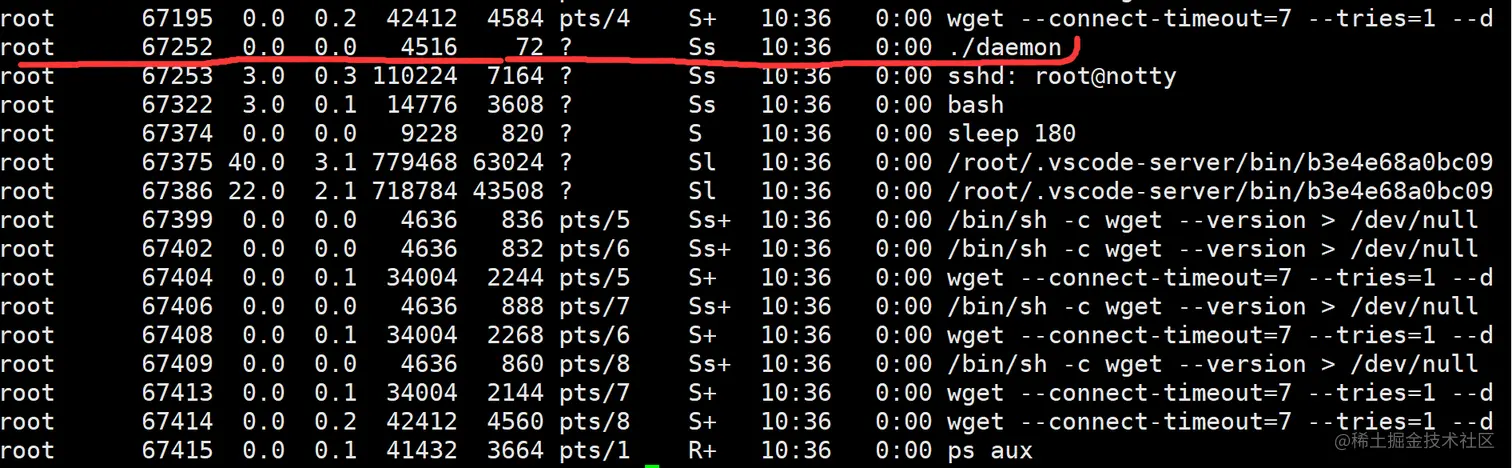The image size is (1512, 468).
Task: Click the RSS value 2244
Action: [515, 278]
